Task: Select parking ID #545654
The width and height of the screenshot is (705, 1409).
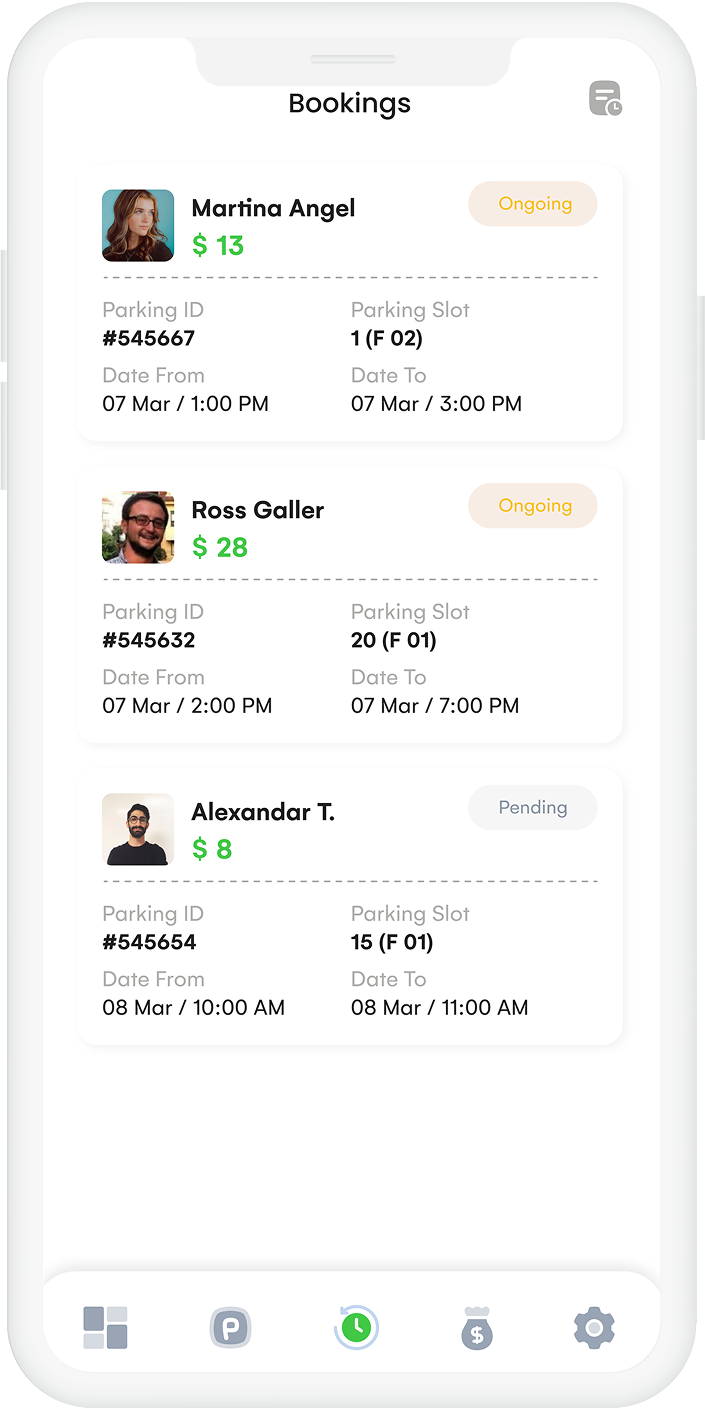Action: [149, 942]
